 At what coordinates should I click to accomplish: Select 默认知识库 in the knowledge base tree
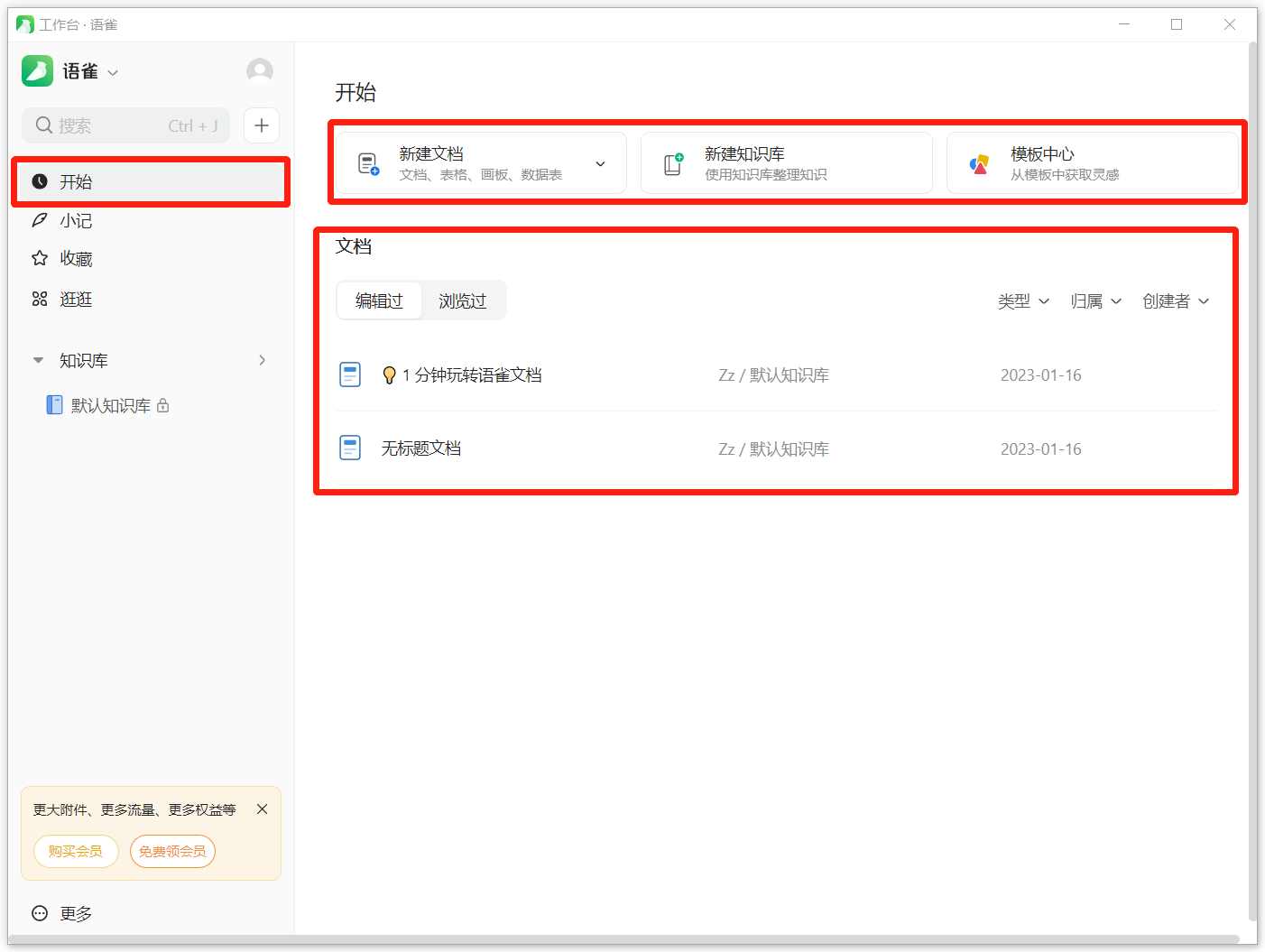[x=111, y=406]
